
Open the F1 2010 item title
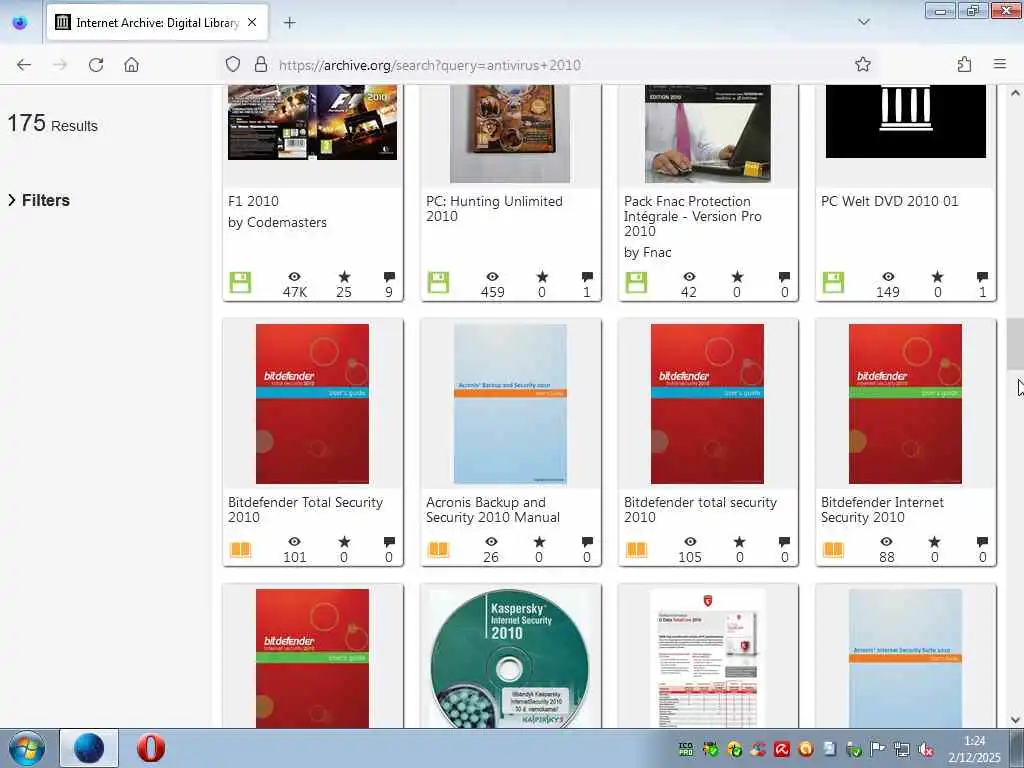[x=253, y=201]
